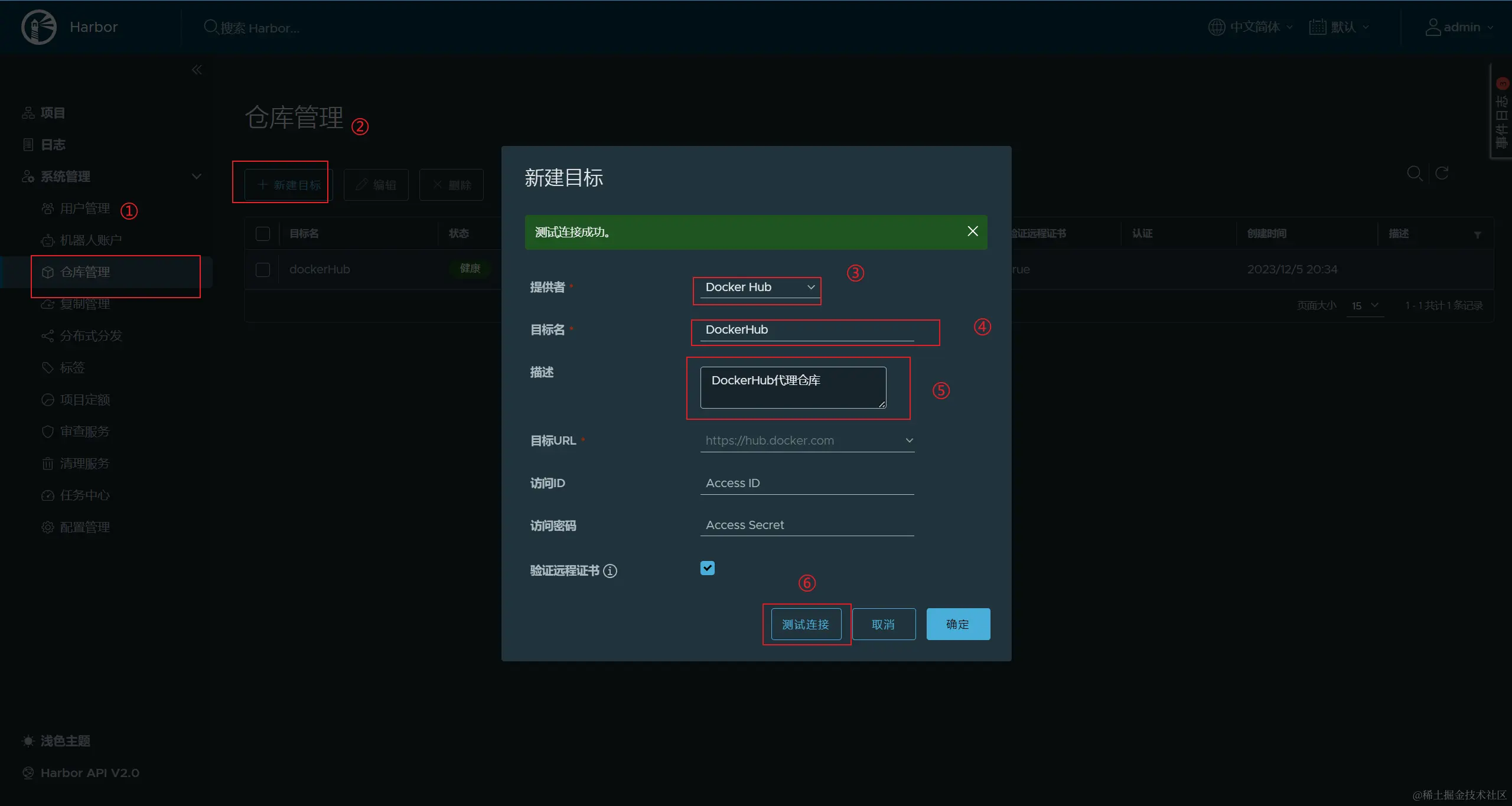The width and height of the screenshot is (1512, 806).
Task: Open 复制管理 in the sidebar
Action: 85,304
